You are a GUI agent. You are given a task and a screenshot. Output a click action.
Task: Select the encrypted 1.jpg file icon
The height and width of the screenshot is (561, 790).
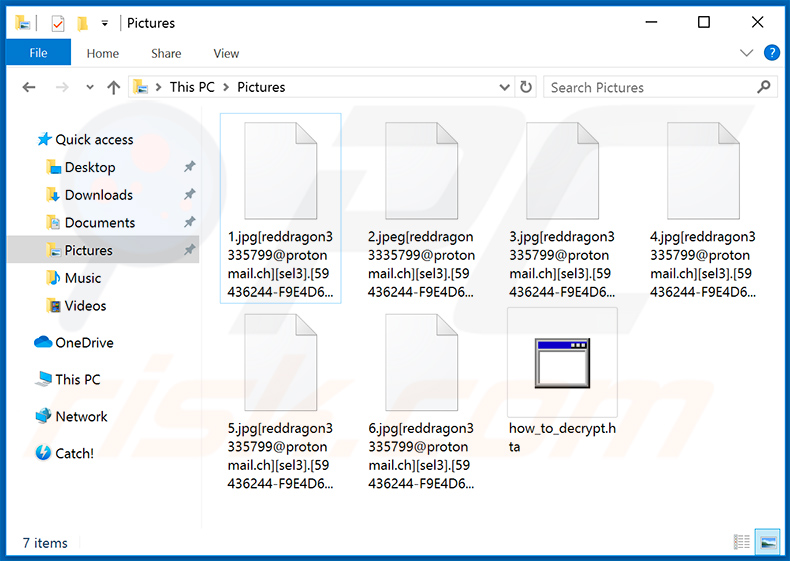click(280, 170)
